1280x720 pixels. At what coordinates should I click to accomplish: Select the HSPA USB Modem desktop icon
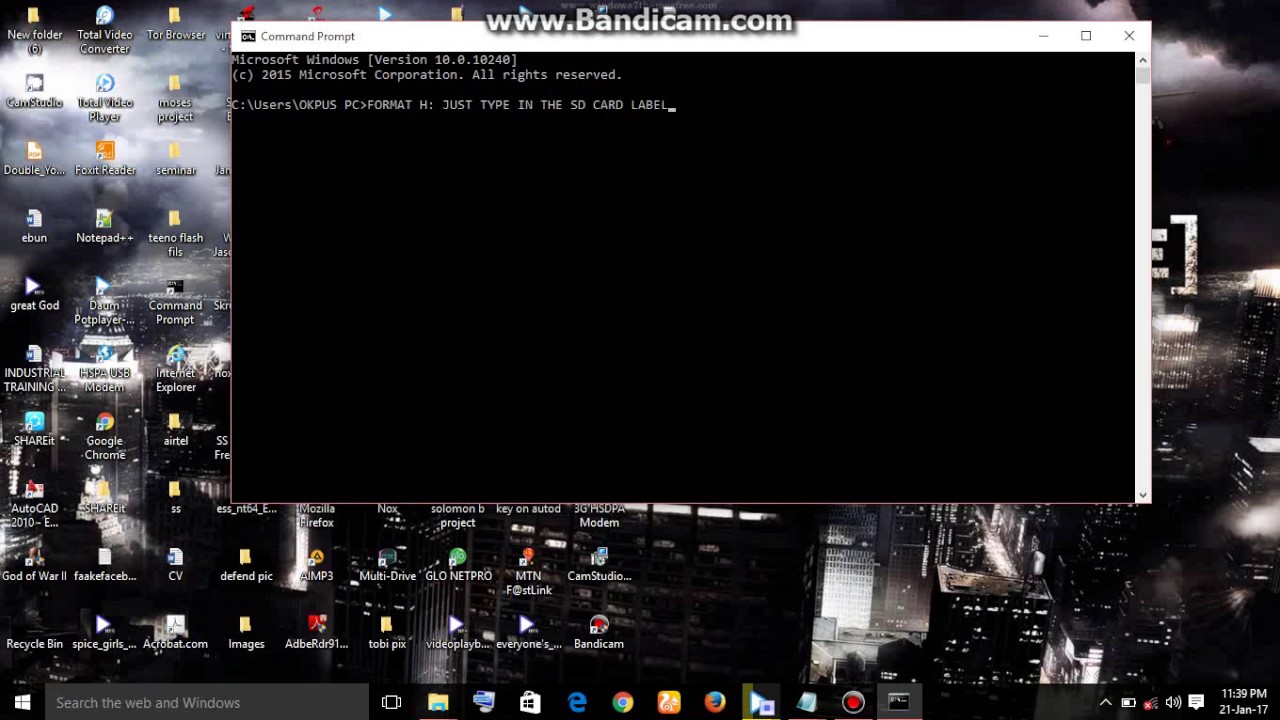[105, 370]
